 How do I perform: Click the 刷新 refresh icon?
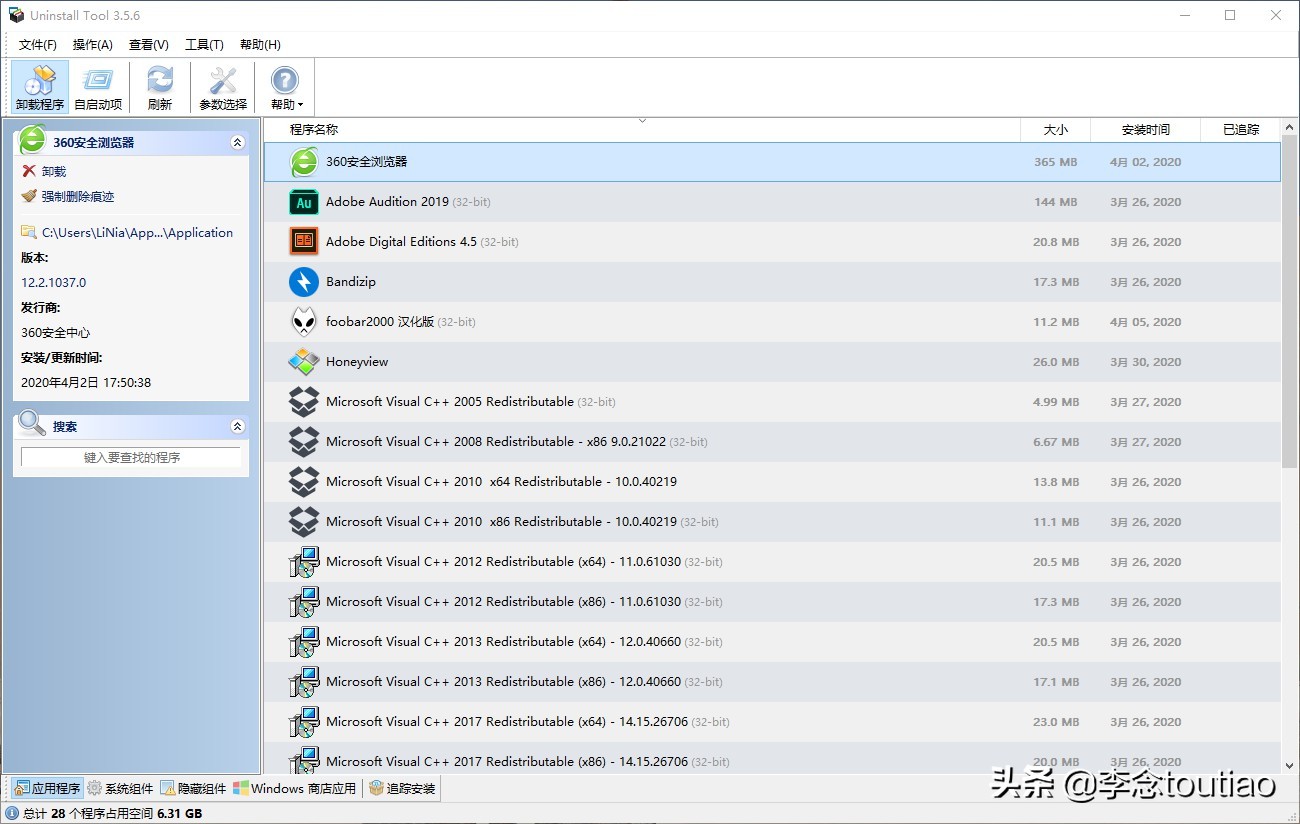[160, 86]
